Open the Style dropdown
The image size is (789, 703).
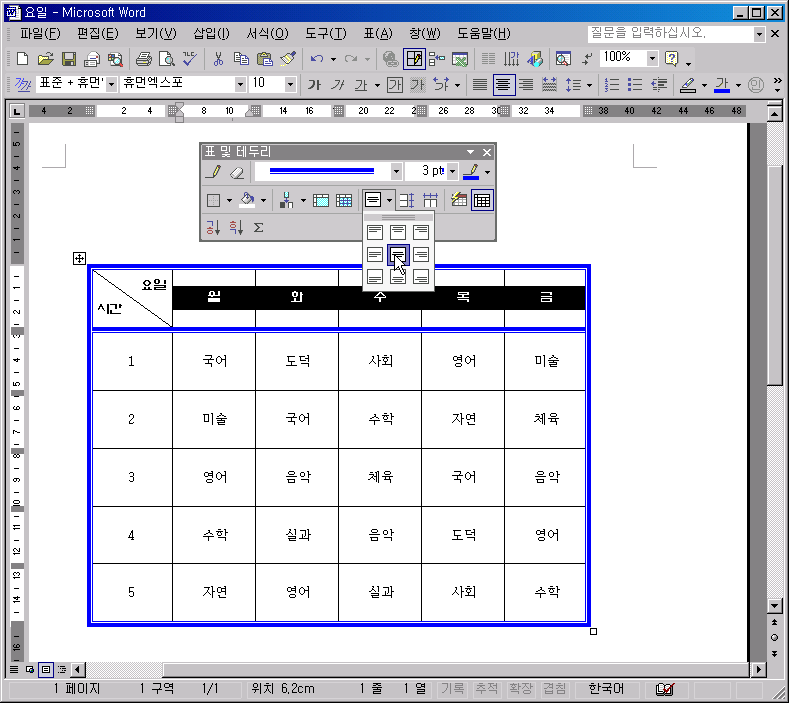(x=112, y=84)
